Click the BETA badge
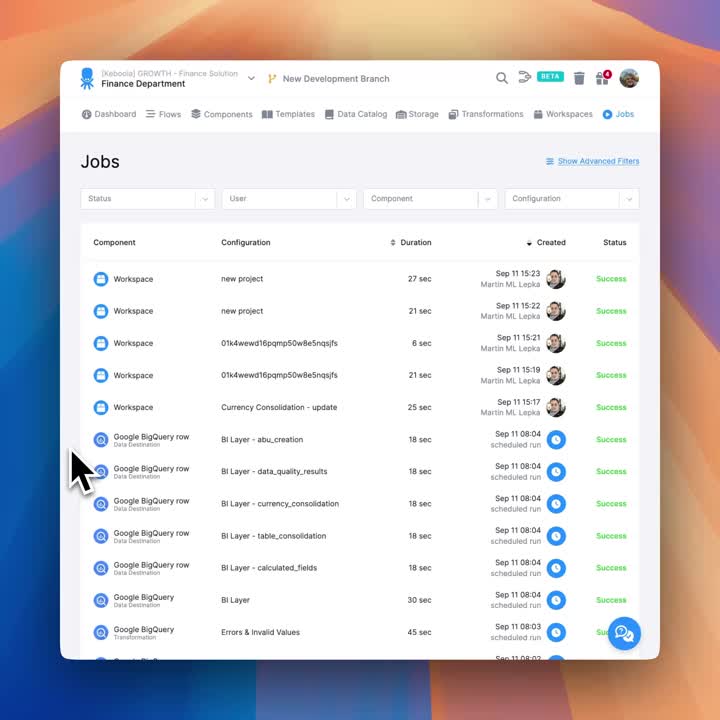720x720 pixels. (550, 76)
